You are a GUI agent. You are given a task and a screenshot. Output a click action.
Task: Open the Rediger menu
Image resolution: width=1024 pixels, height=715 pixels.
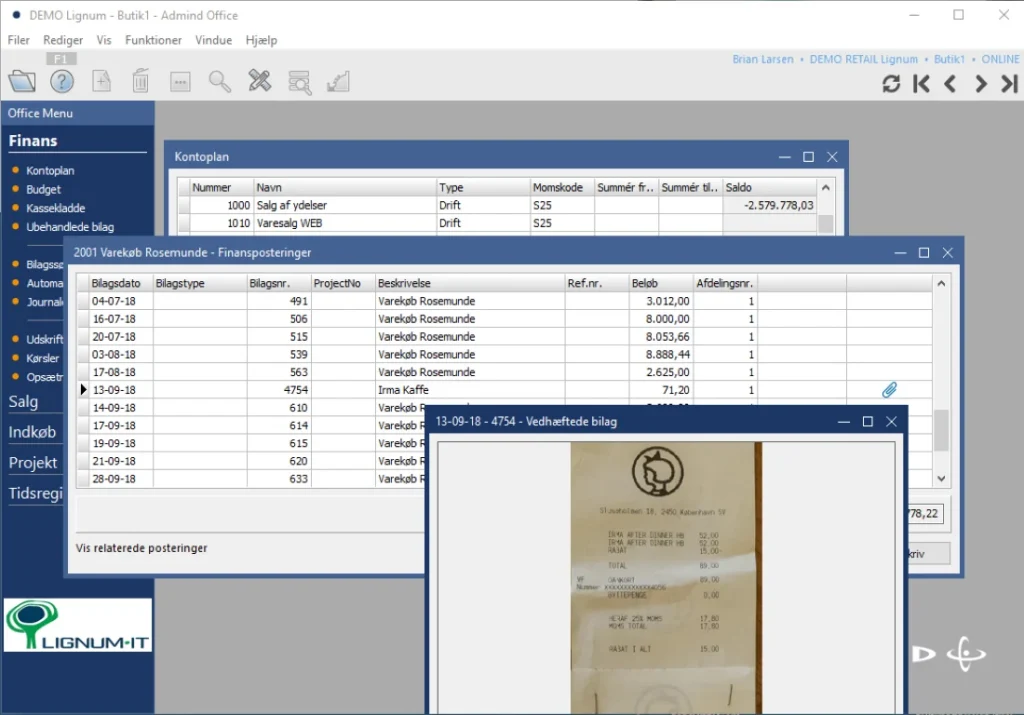63,40
